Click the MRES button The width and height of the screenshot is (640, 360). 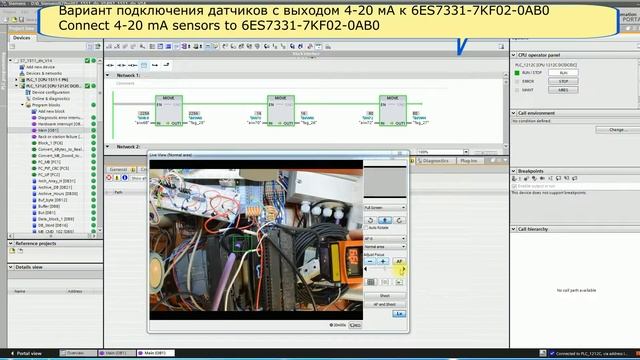pyautogui.click(x=563, y=90)
